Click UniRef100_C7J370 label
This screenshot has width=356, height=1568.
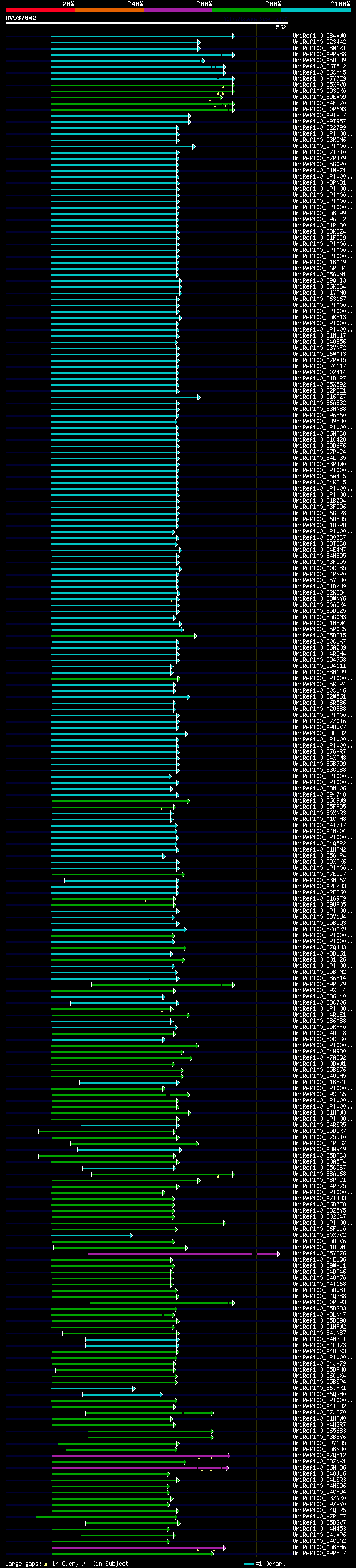click(x=319, y=1413)
